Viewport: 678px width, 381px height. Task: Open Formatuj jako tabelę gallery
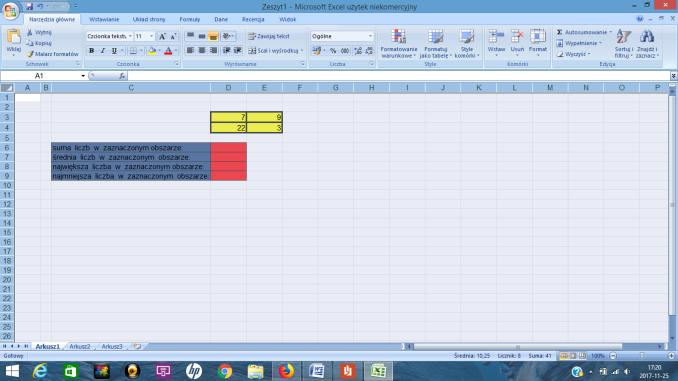coord(435,43)
